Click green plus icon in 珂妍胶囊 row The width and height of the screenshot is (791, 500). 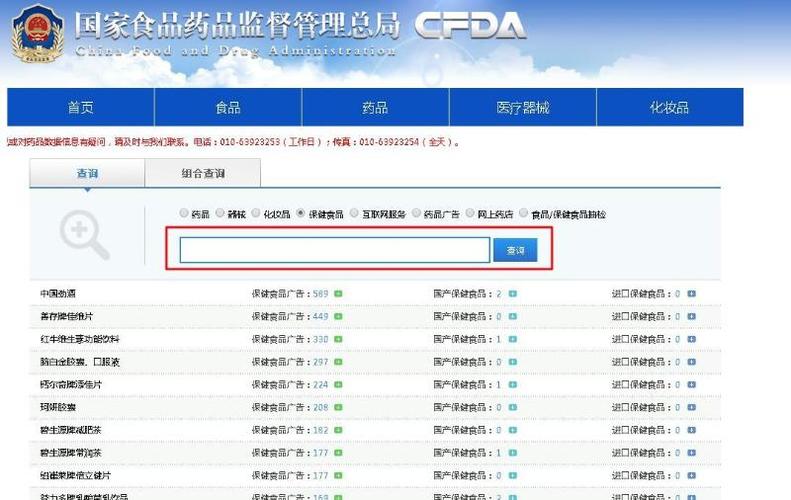[x=338, y=407]
